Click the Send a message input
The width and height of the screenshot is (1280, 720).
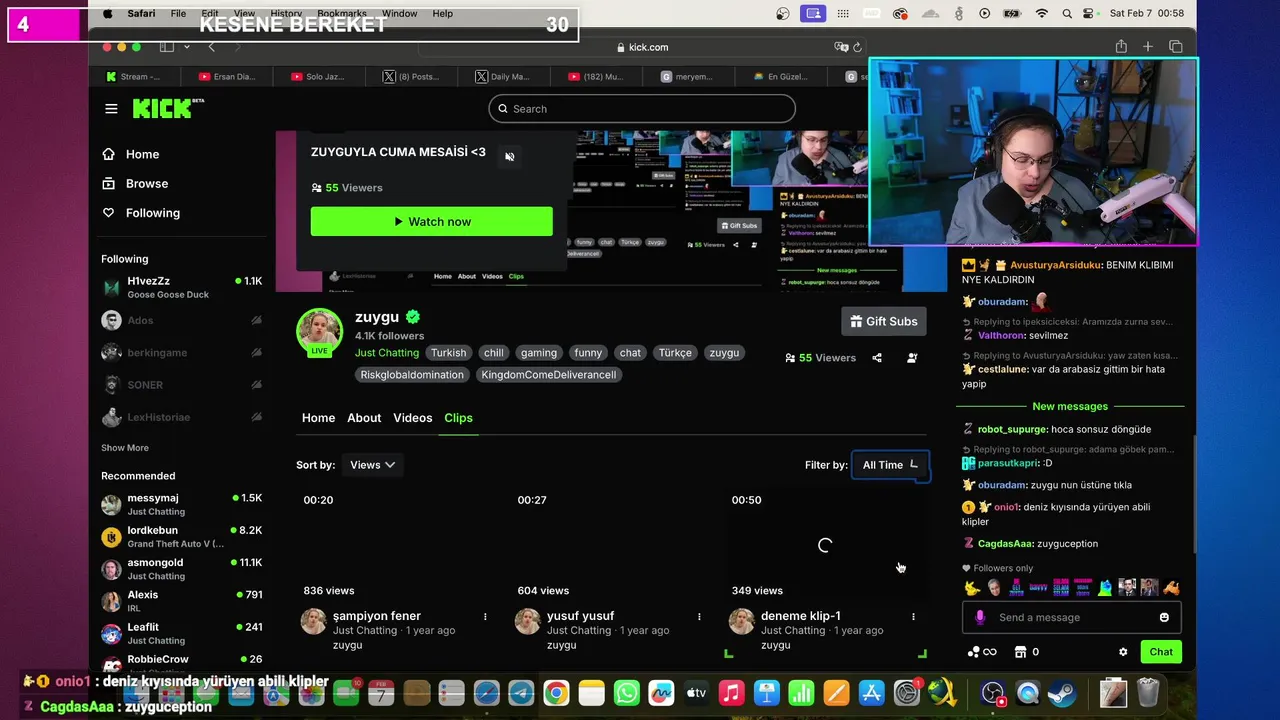(1072, 617)
